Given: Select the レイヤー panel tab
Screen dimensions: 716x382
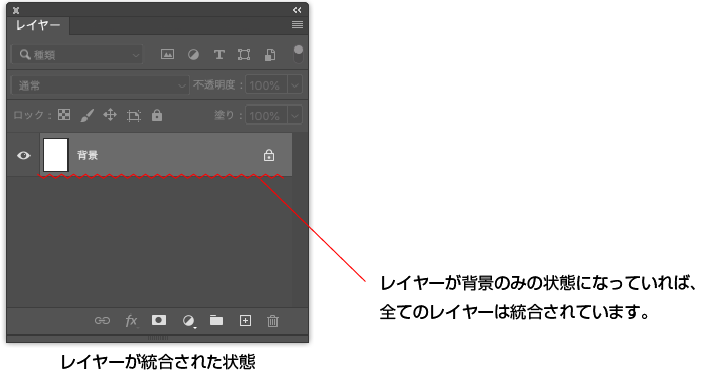Looking at the screenshot, I should click(x=38, y=26).
